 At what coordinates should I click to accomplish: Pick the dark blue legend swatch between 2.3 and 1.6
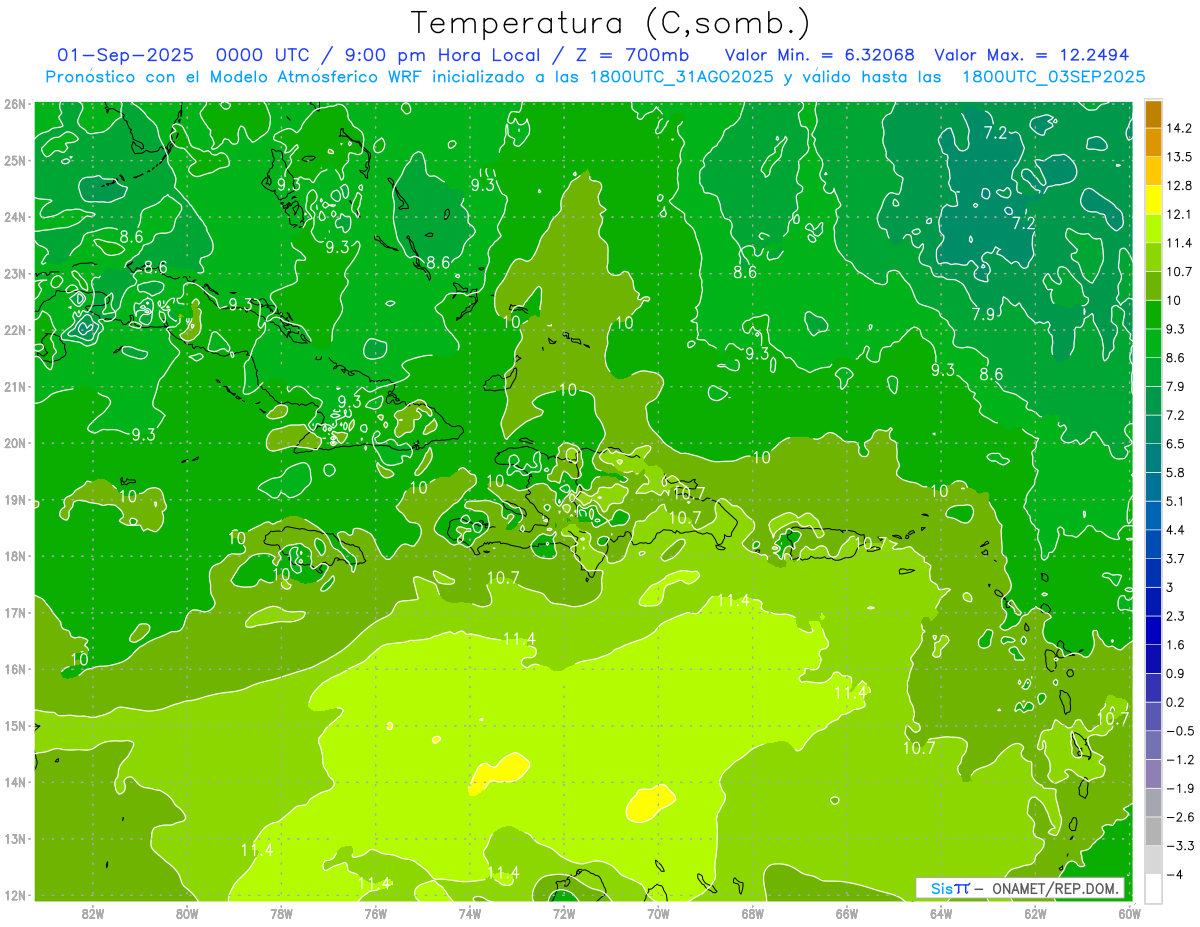coord(1153,630)
